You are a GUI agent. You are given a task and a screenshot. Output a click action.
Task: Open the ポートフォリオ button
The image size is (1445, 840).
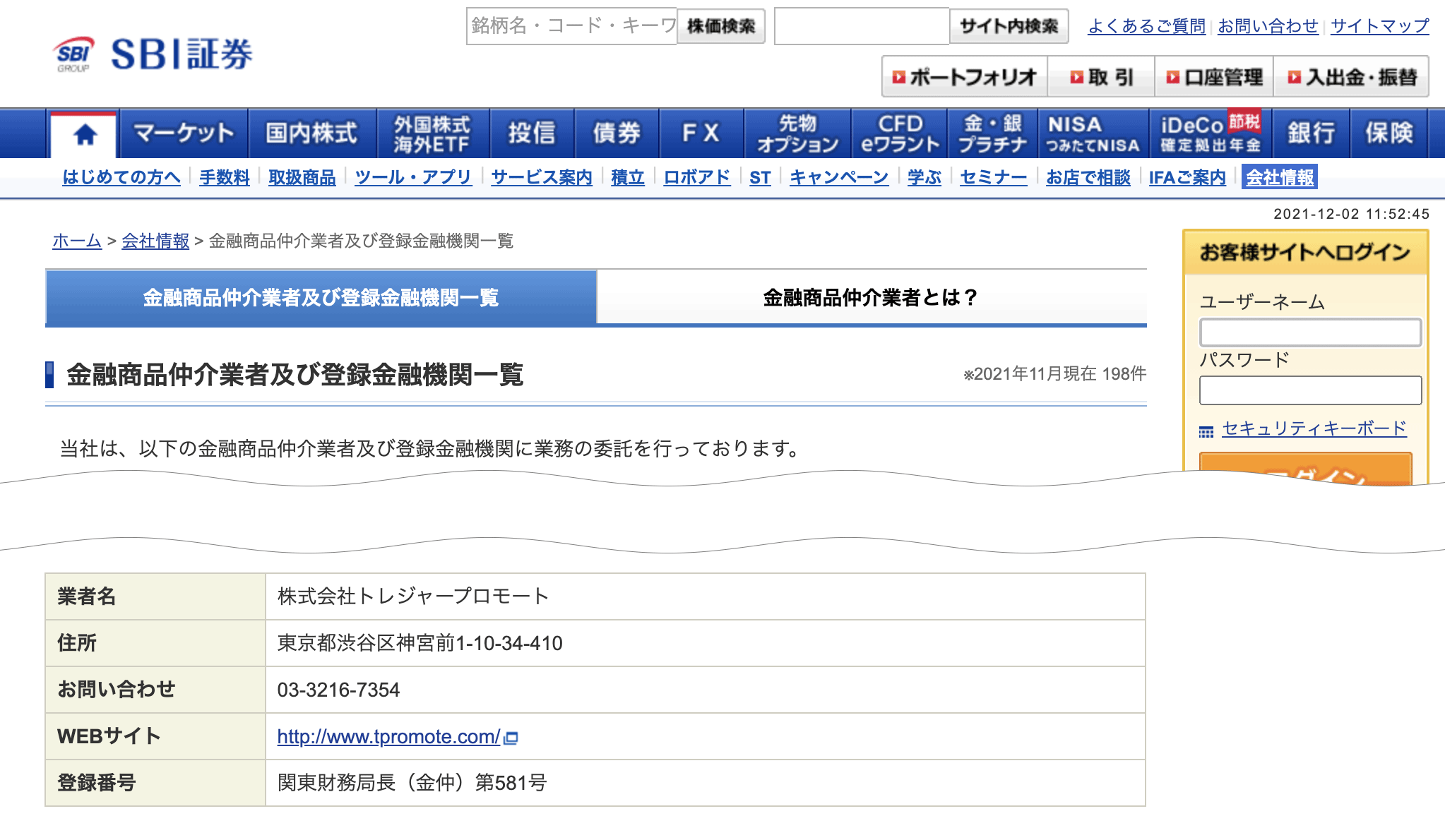tap(964, 77)
